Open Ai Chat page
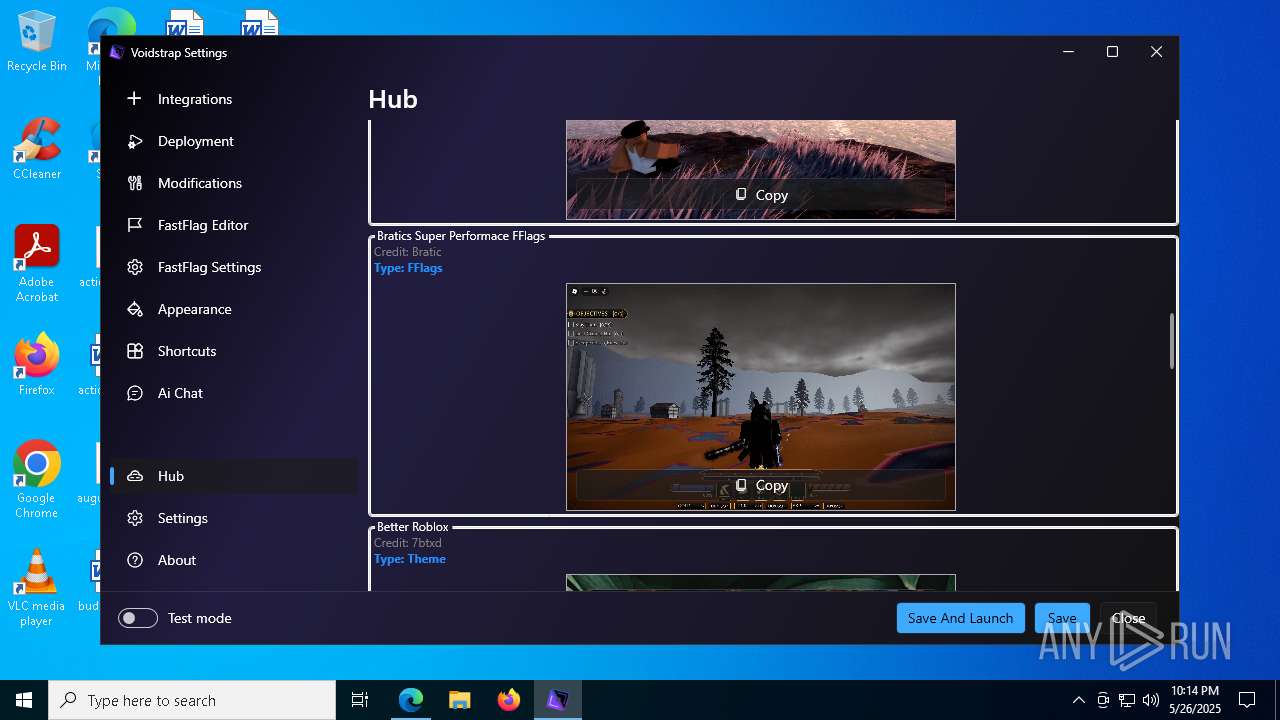 pos(234,393)
